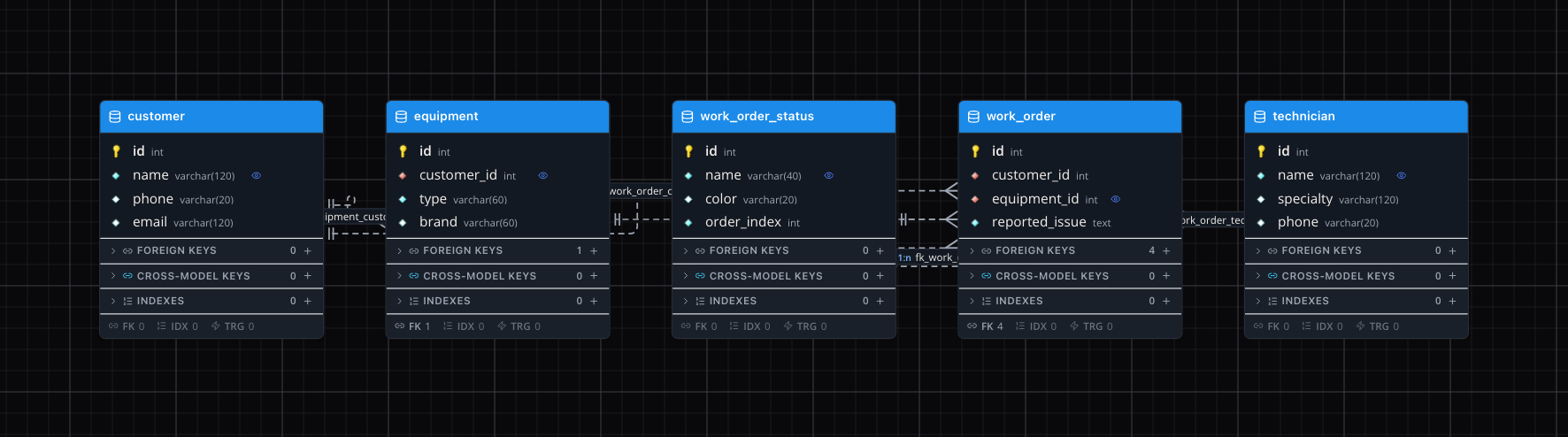Add an index to work_order_status table
Viewport: 1568px width, 437px height.
[x=880, y=302]
